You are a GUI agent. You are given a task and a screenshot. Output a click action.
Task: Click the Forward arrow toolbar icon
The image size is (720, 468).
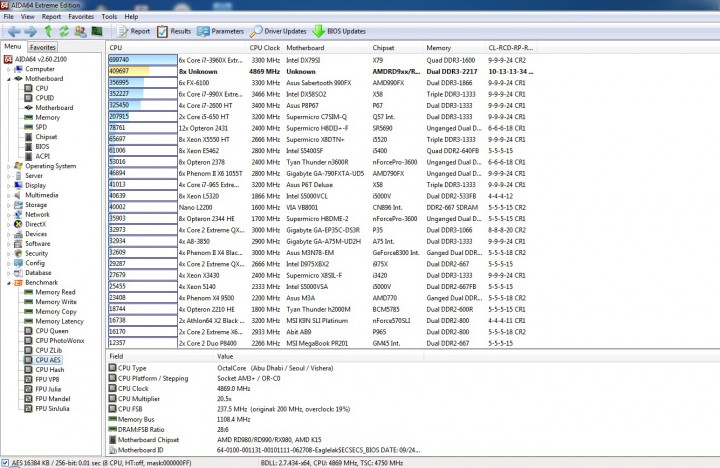[x=31, y=31]
